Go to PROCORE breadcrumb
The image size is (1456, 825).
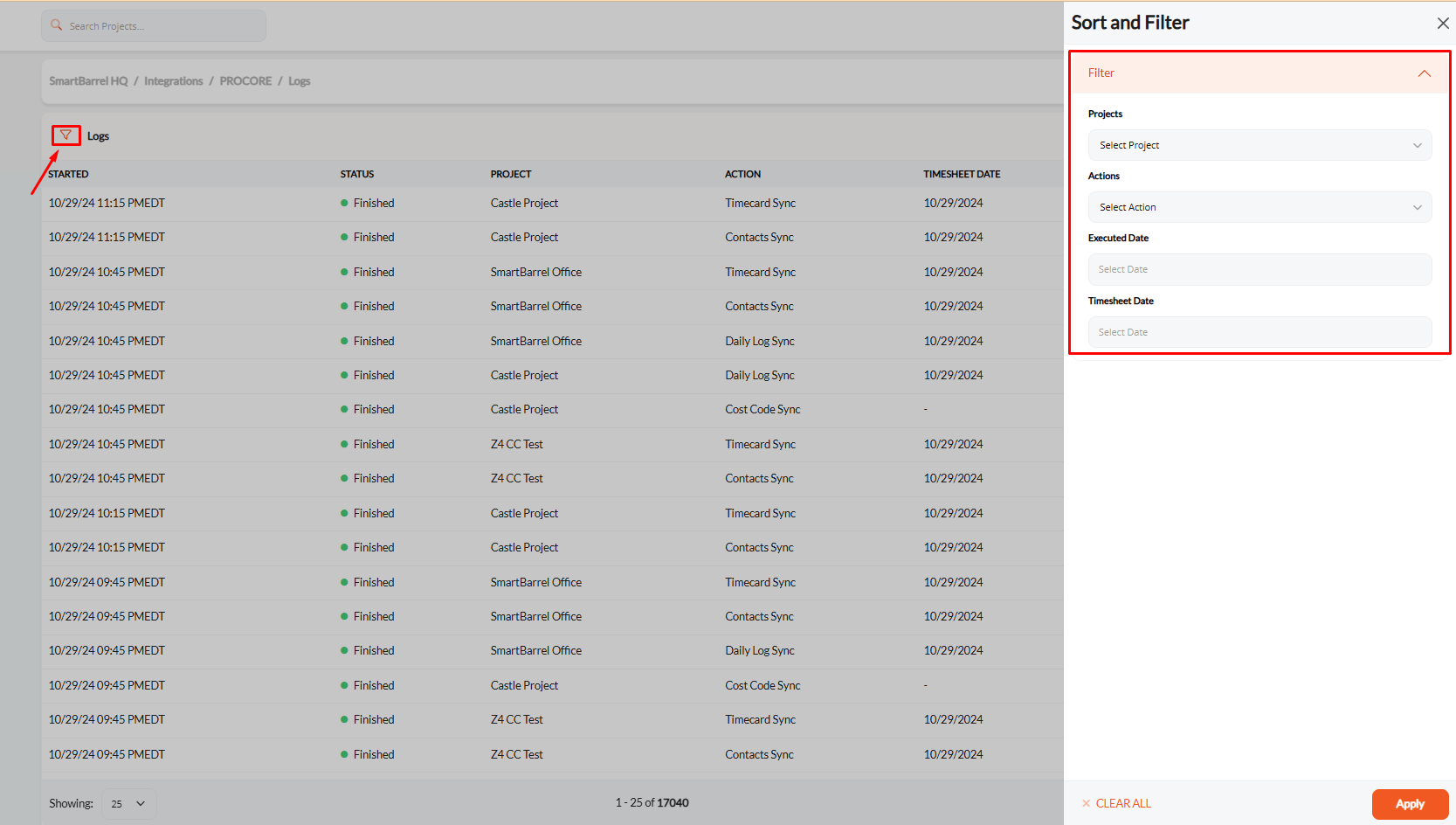pyautogui.click(x=245, y=81)
